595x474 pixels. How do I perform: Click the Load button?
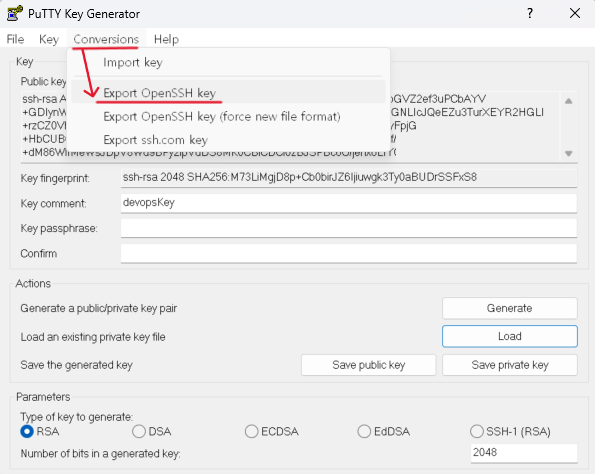click(510, 336)
